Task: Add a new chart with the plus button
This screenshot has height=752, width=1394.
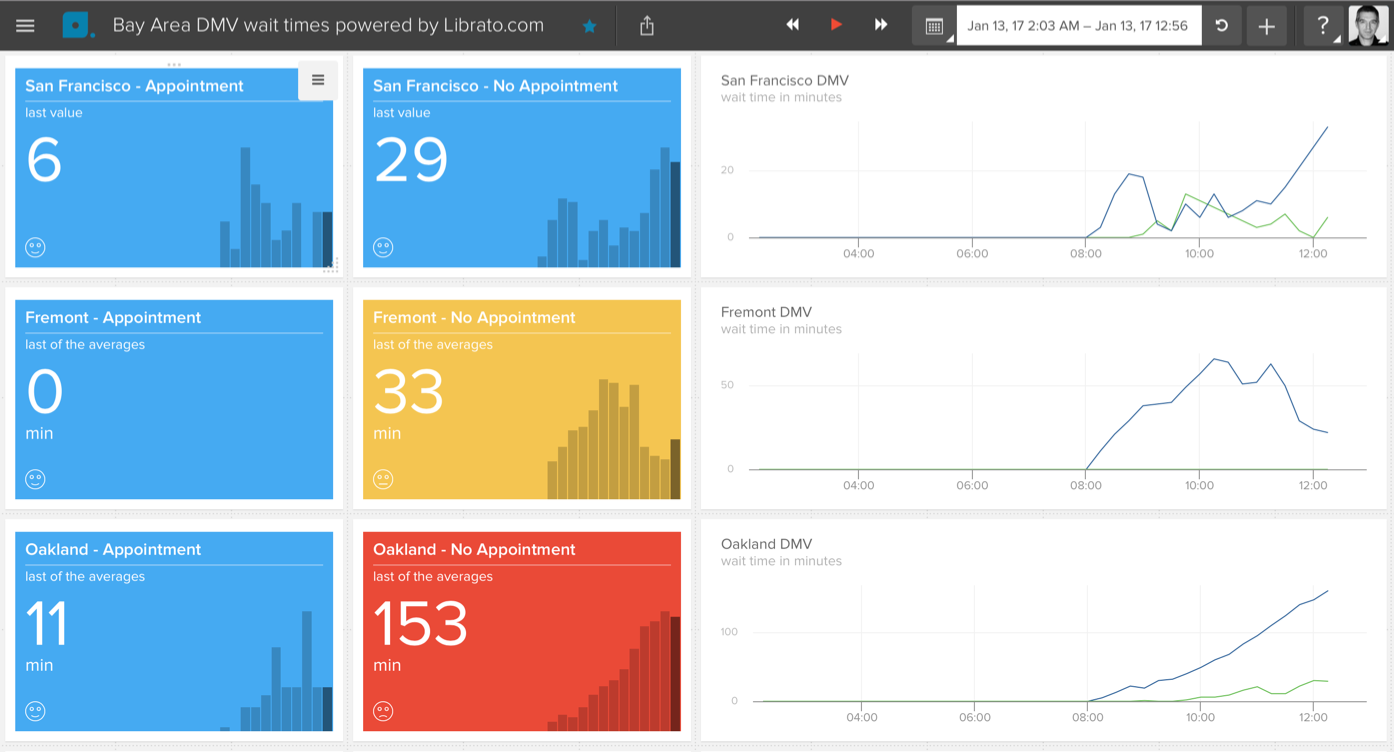Action: 1266,26
